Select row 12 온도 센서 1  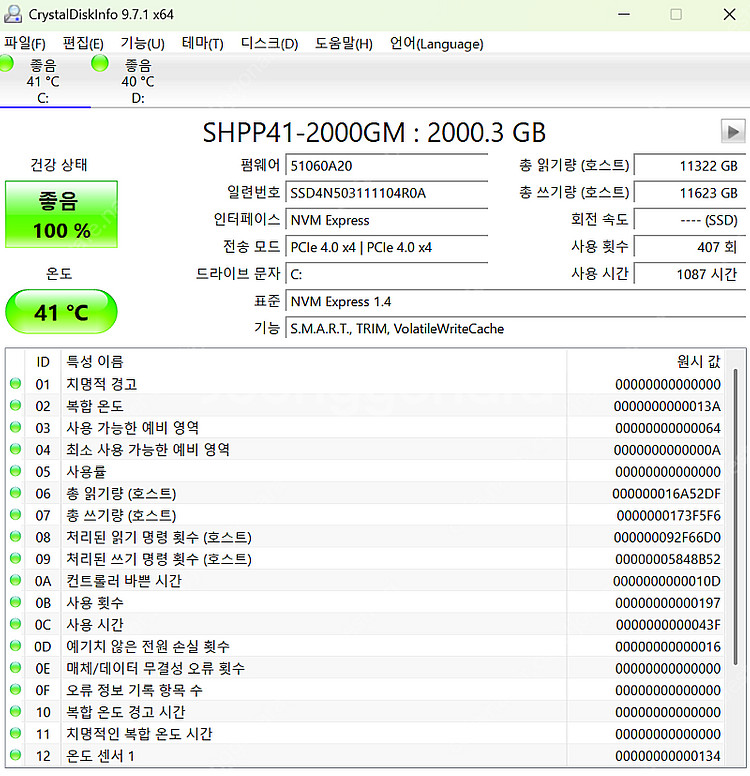(x=365, y=756)
